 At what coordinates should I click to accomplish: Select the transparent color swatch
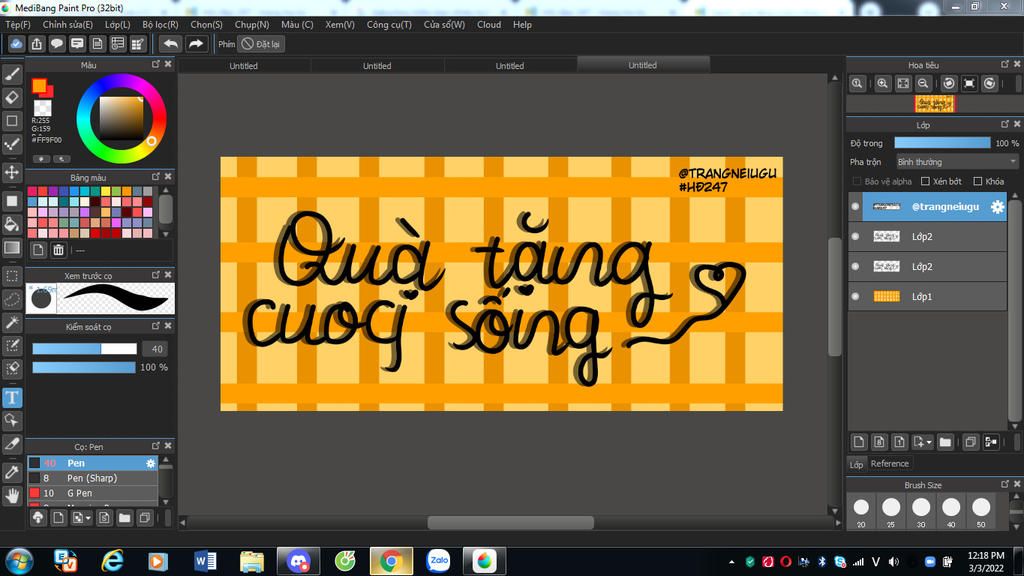point(42,108)
